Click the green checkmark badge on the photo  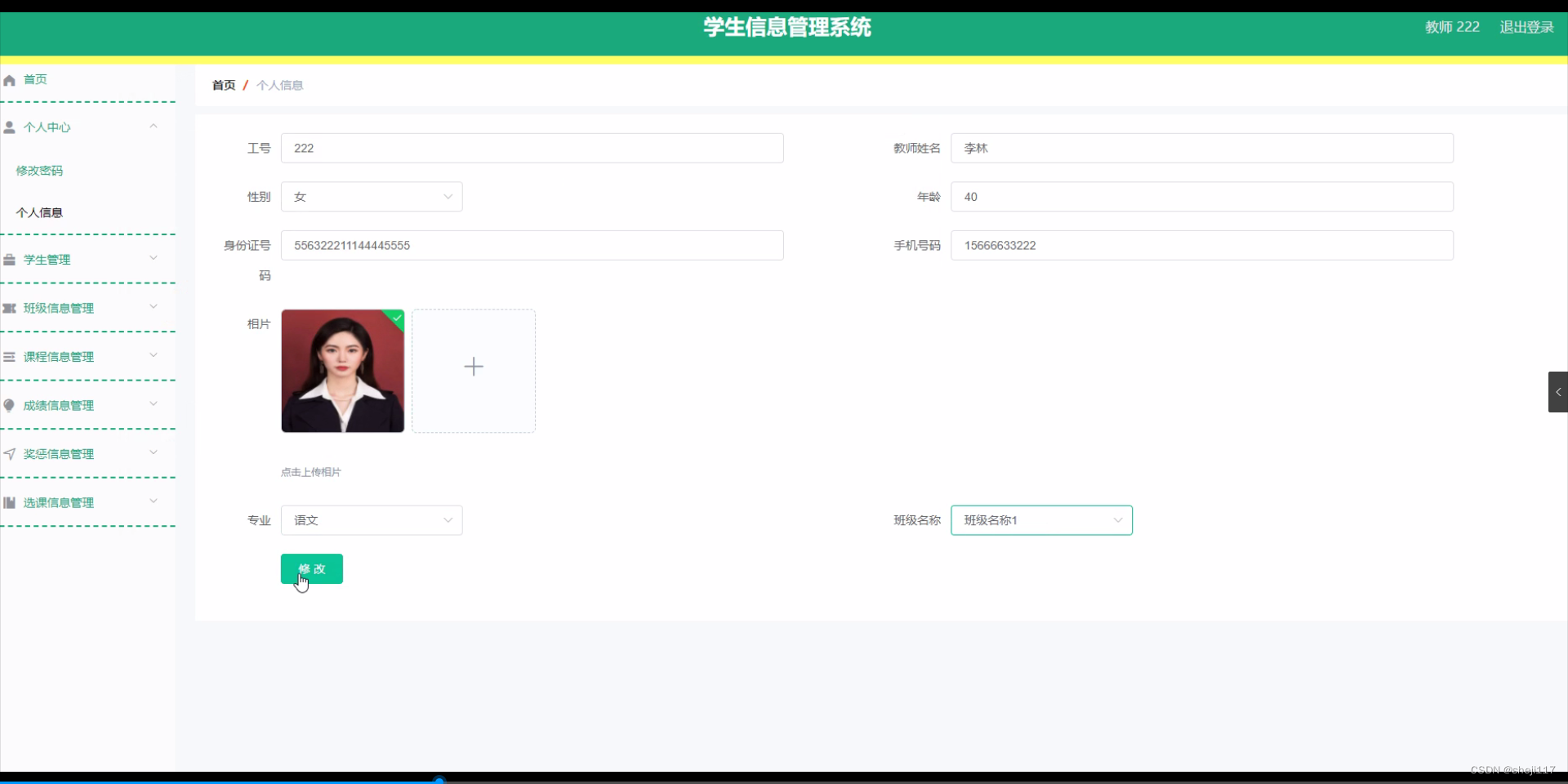coord(397,317)
